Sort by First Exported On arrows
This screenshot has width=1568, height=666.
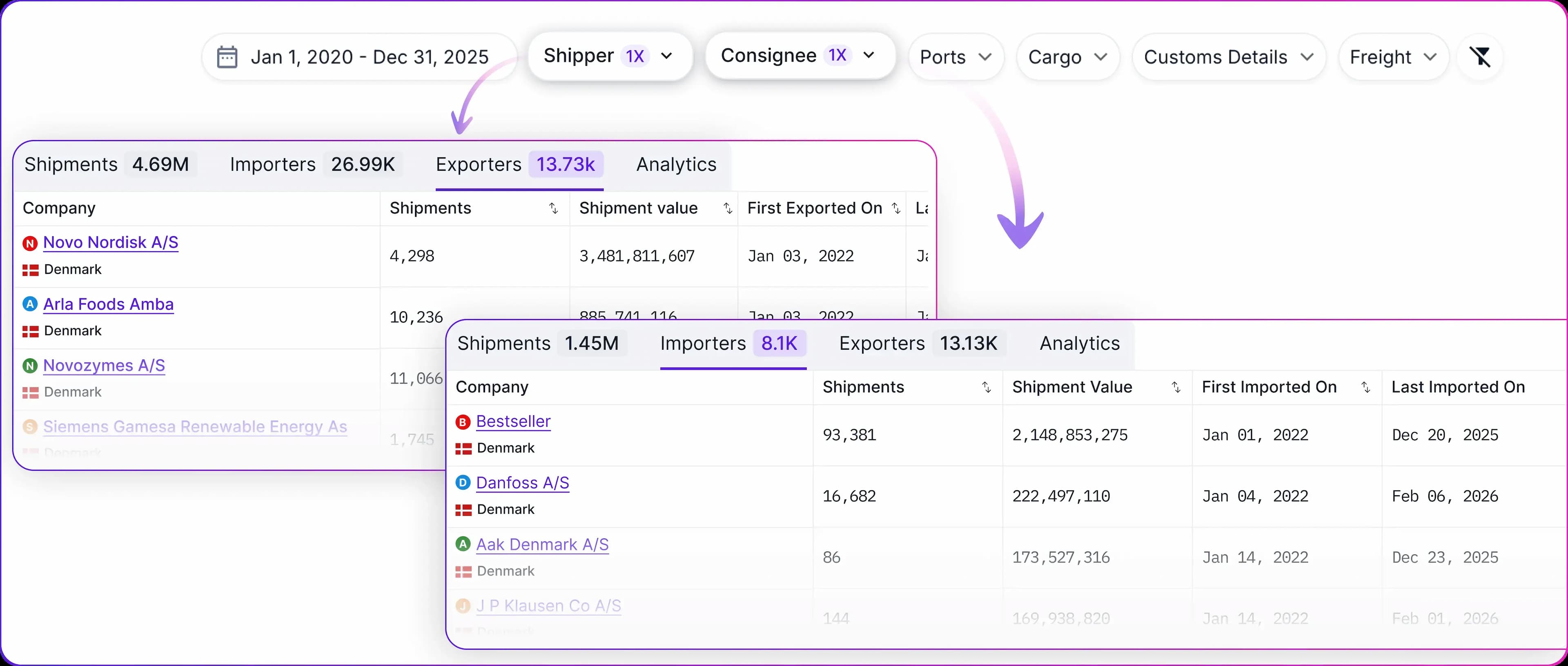click(895, 208)
